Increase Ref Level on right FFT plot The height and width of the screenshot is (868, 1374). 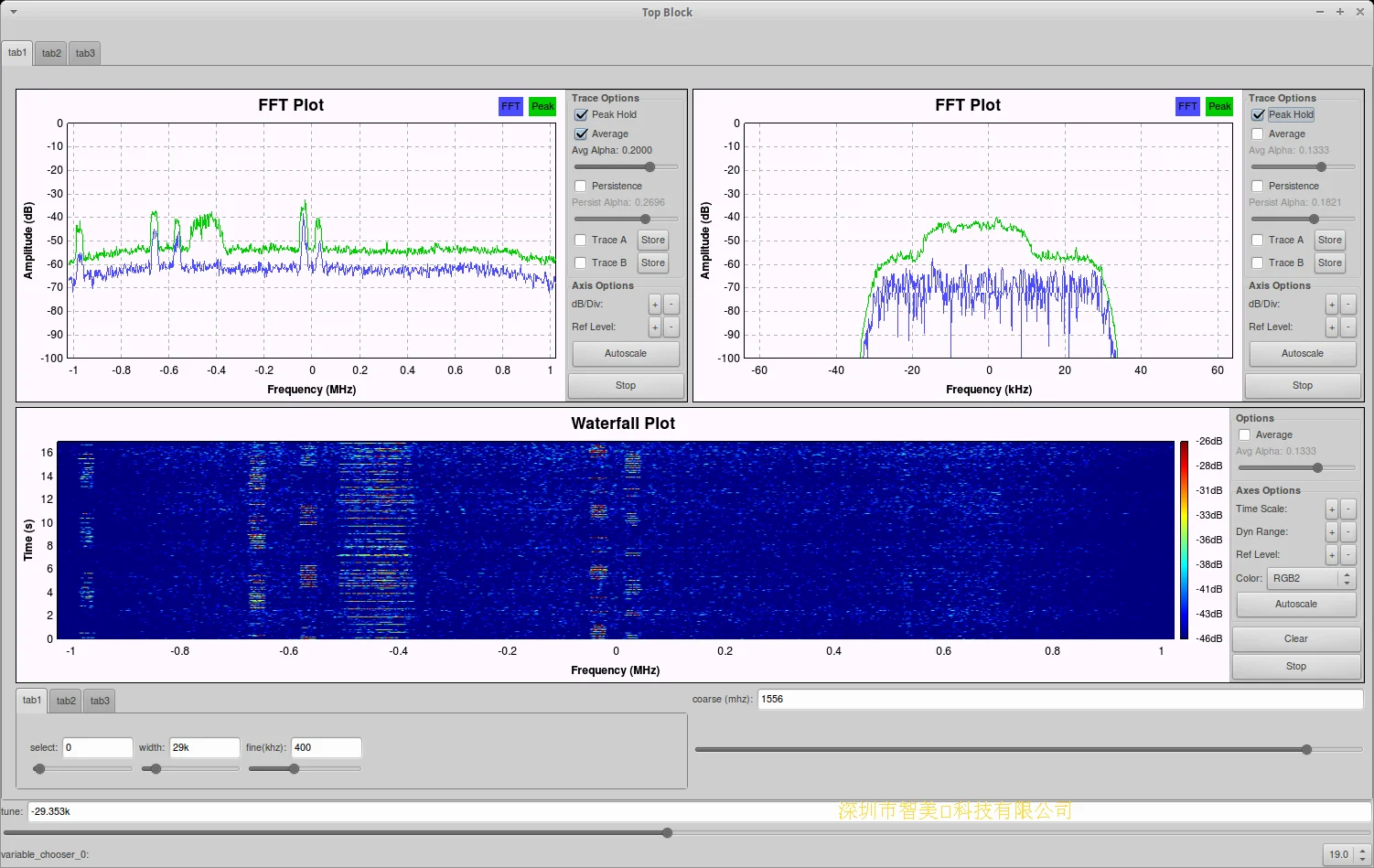(1332, 327)
